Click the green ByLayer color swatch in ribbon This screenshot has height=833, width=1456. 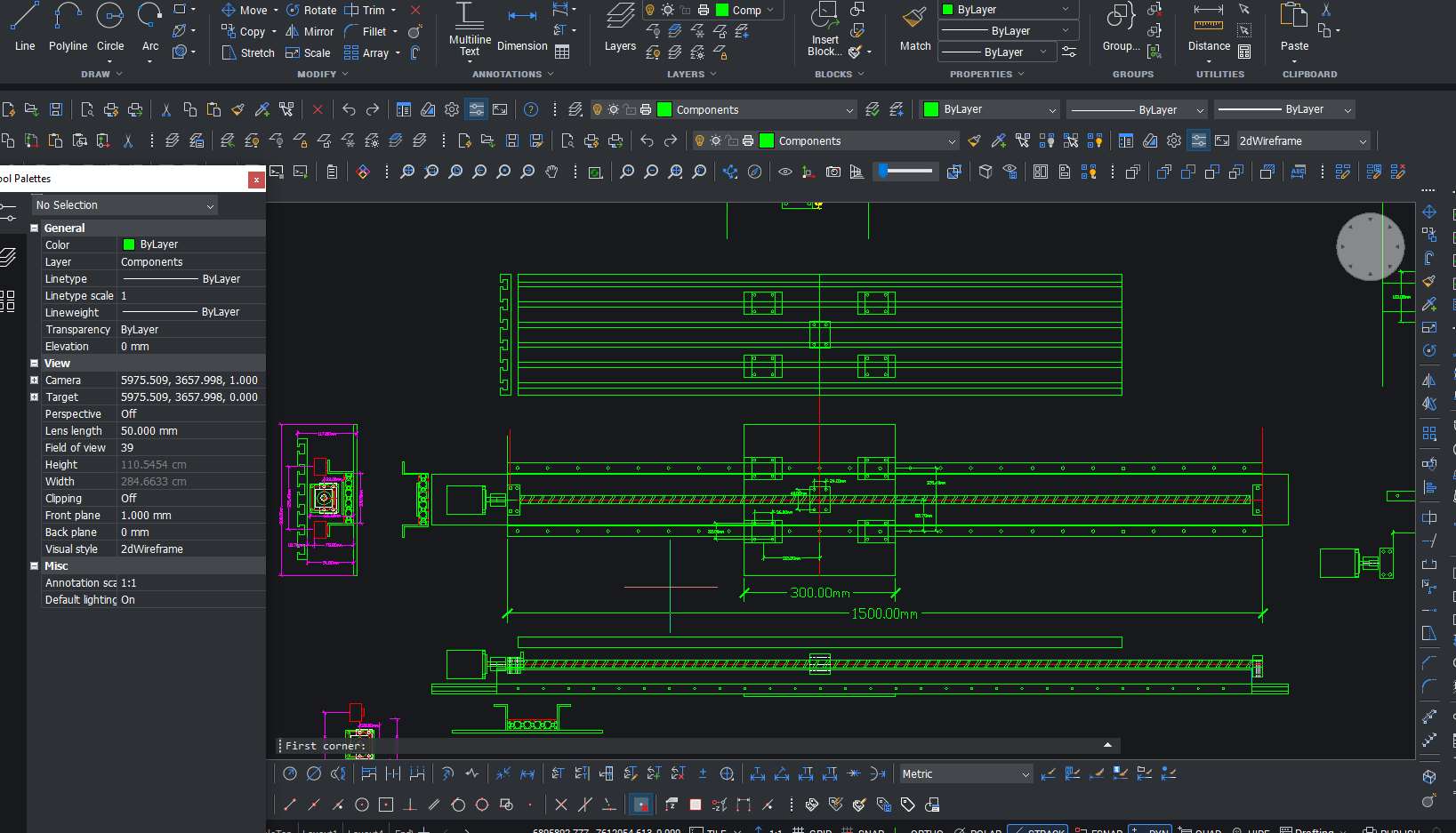click(x=948, y=10)
